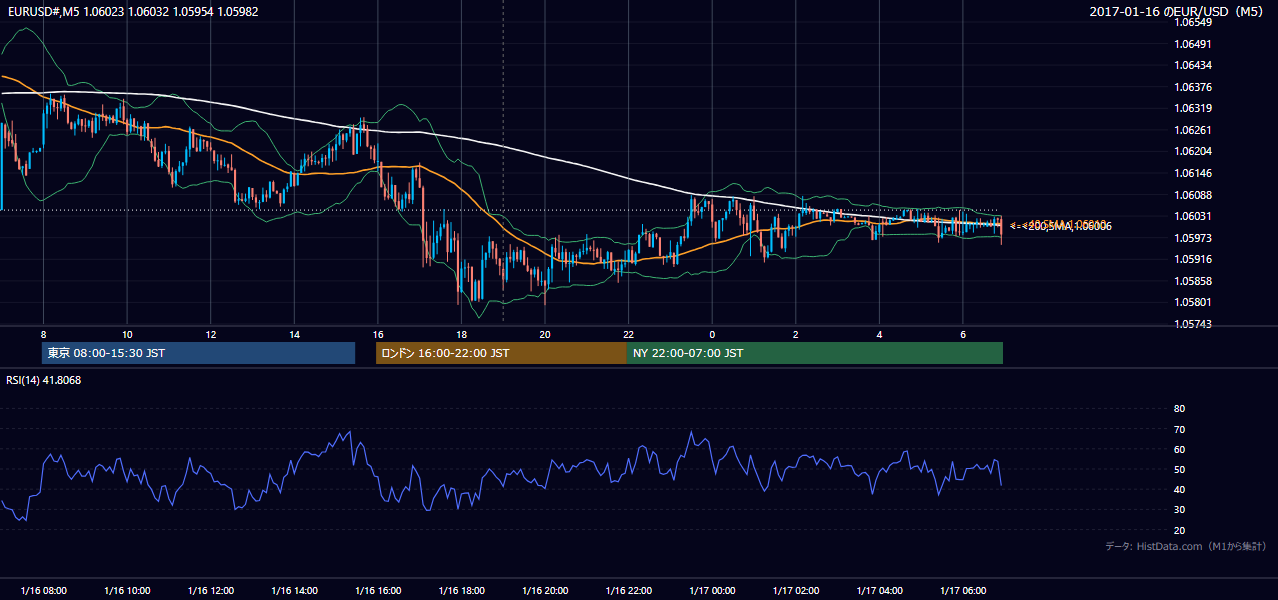Click price axis value 1.05916

(x=1192, y=259)
